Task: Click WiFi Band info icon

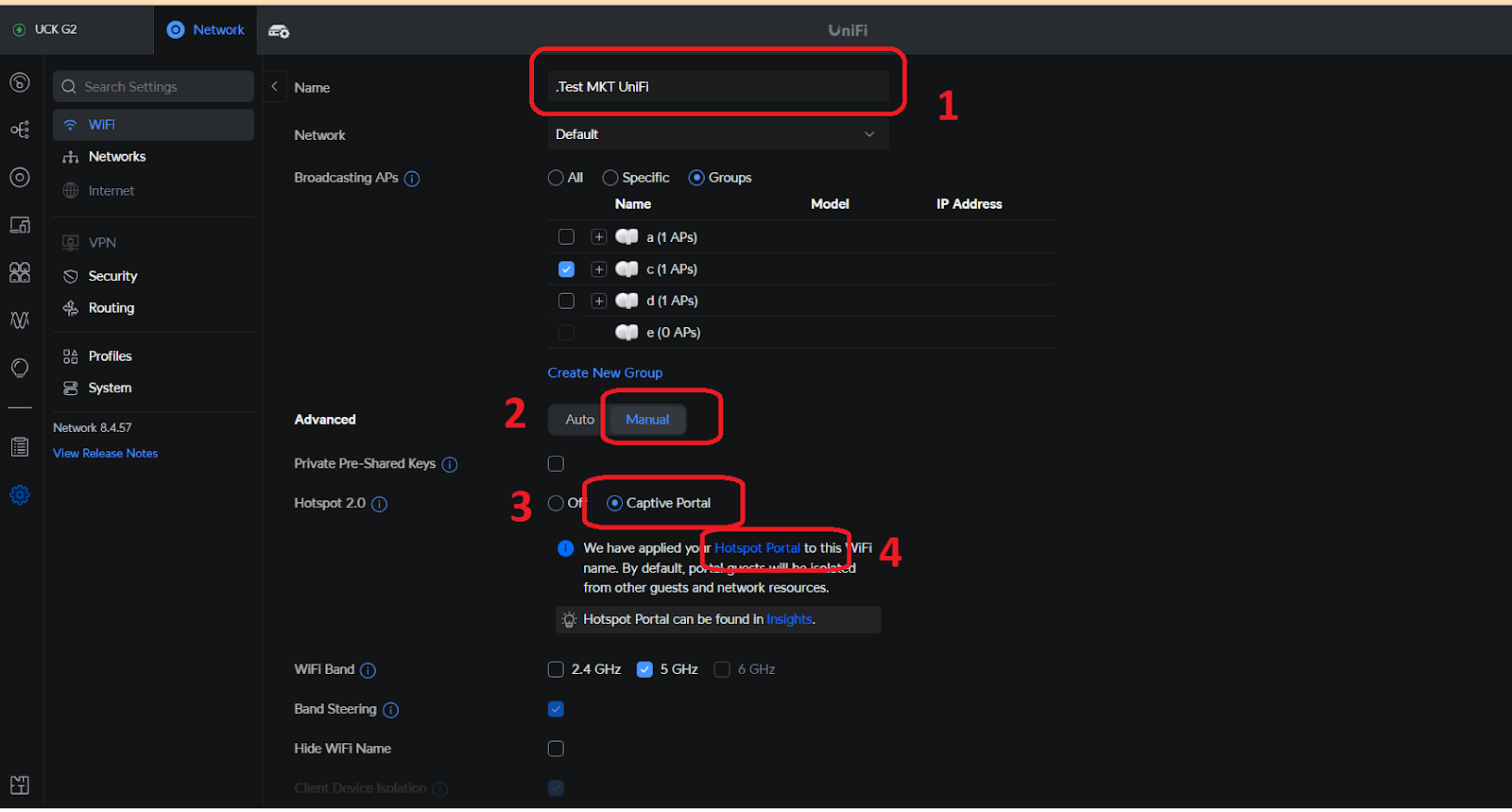Action: (369, 670)
